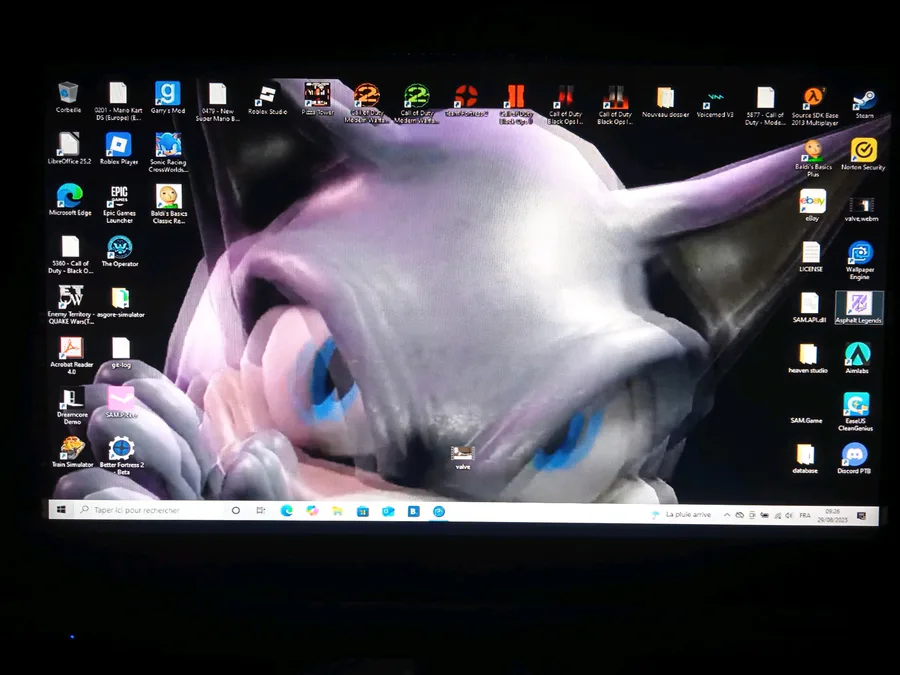900x675 pixels.
Task: Select the git-log file
Action: click(121, 352)
